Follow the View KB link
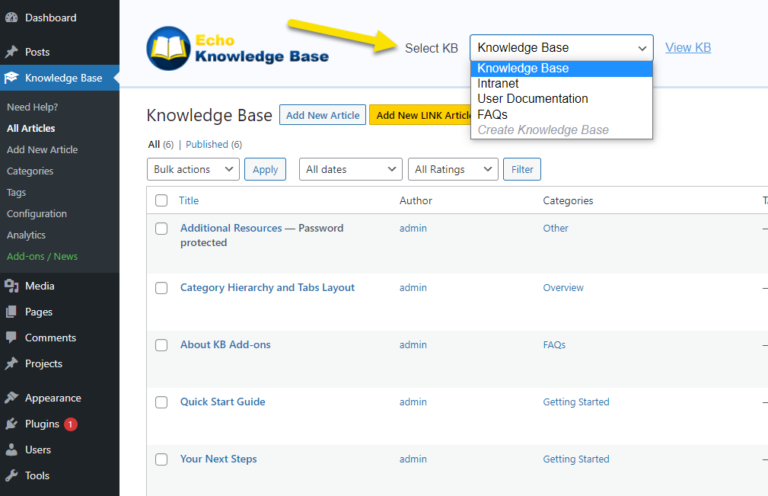This screenshot has width=768, height=496. pyautogui.click(x=688, y=47)
